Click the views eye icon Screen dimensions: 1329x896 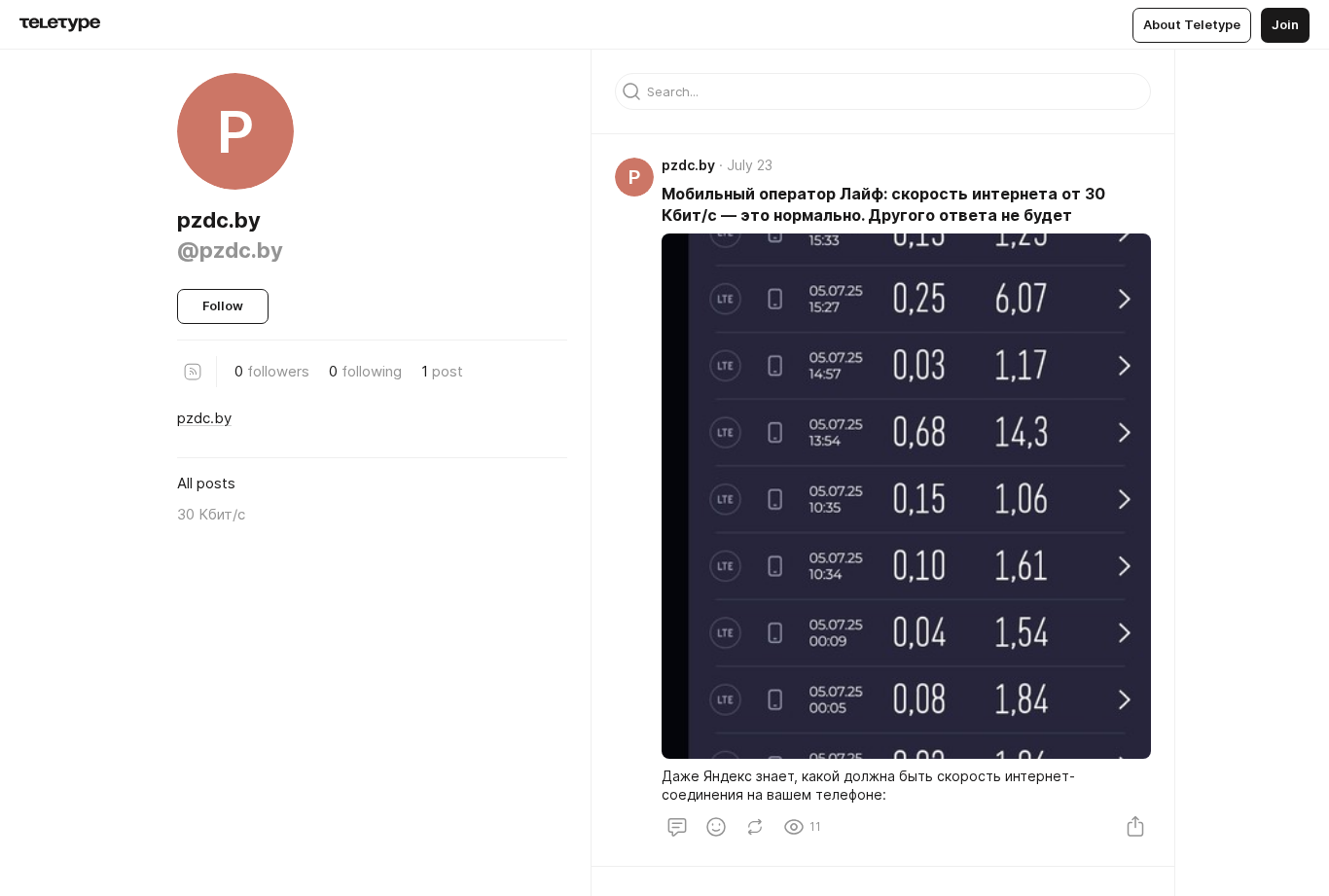click(x=794, y=827)
